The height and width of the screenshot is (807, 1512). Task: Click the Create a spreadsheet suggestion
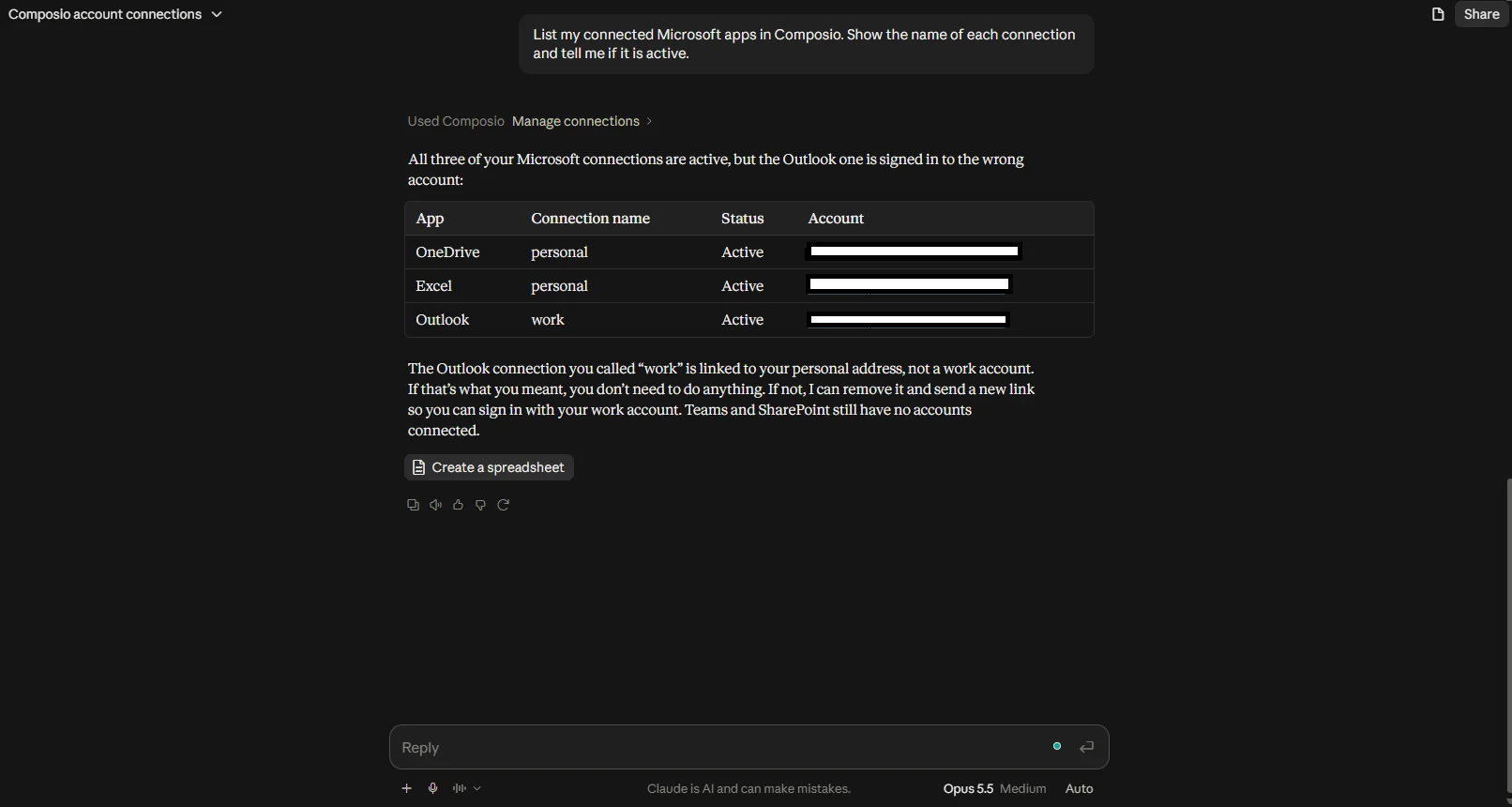click(489, 467)
